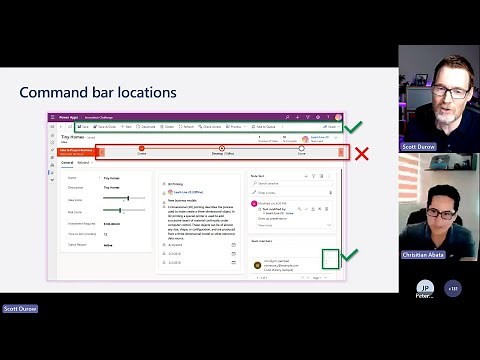Expand the record header chevron near owner
The width and height of the screenshot is (480, 360).
pyautogui.click(x=336, y=137)
